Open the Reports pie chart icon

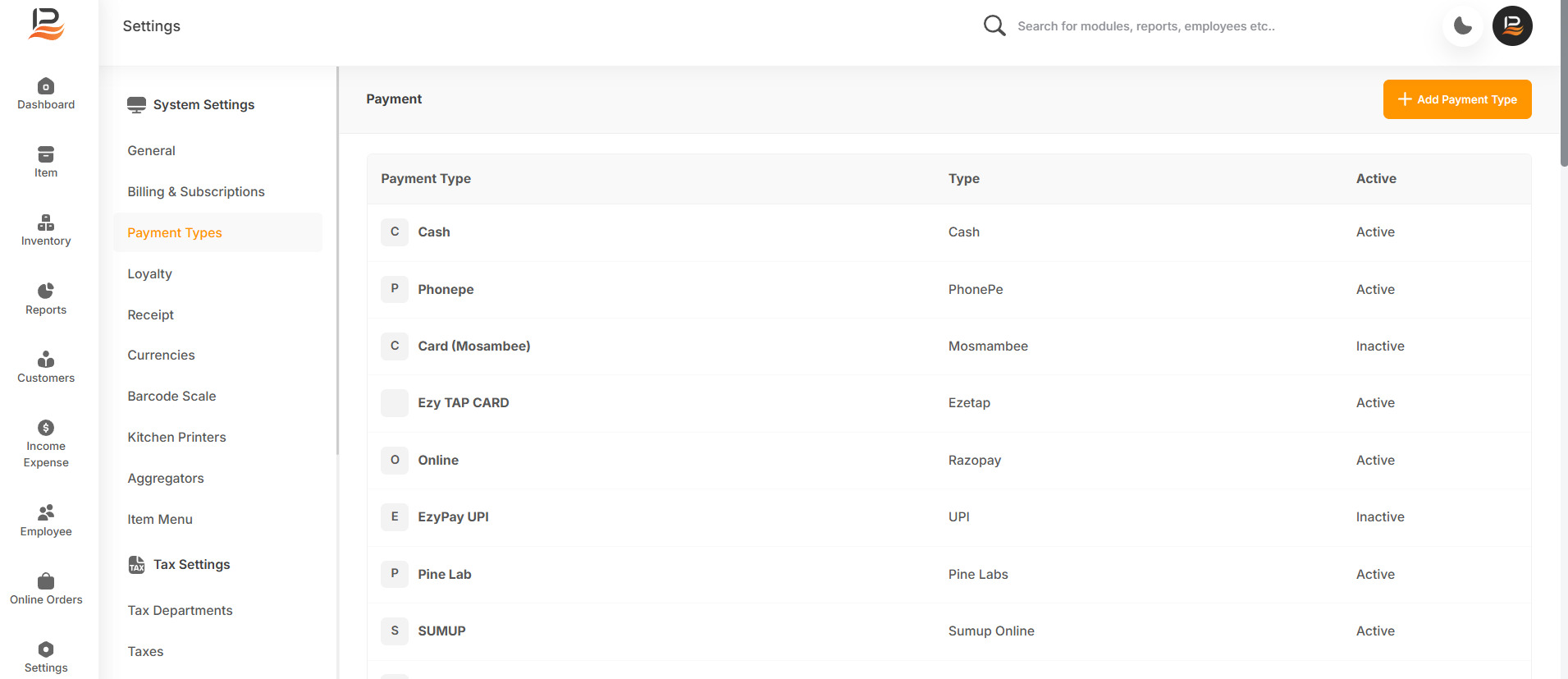46,291
